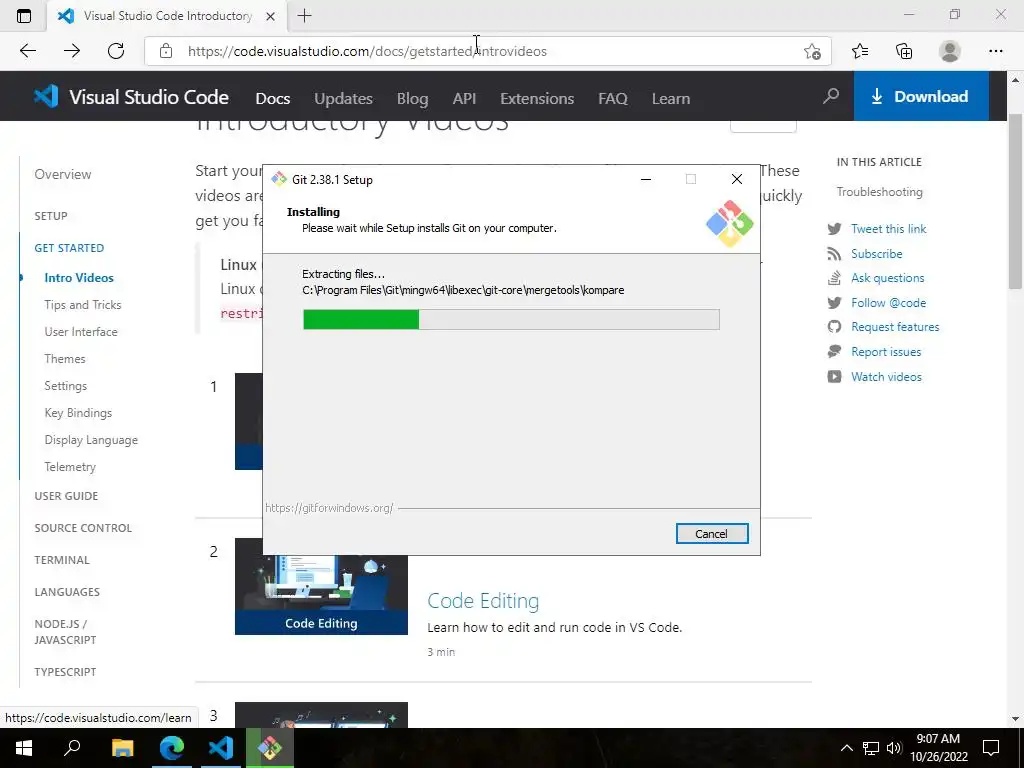Open the Edge Settings and more menu
Image resolution: width=1024 pixels, height=768 pixels.
pos(995,51)
